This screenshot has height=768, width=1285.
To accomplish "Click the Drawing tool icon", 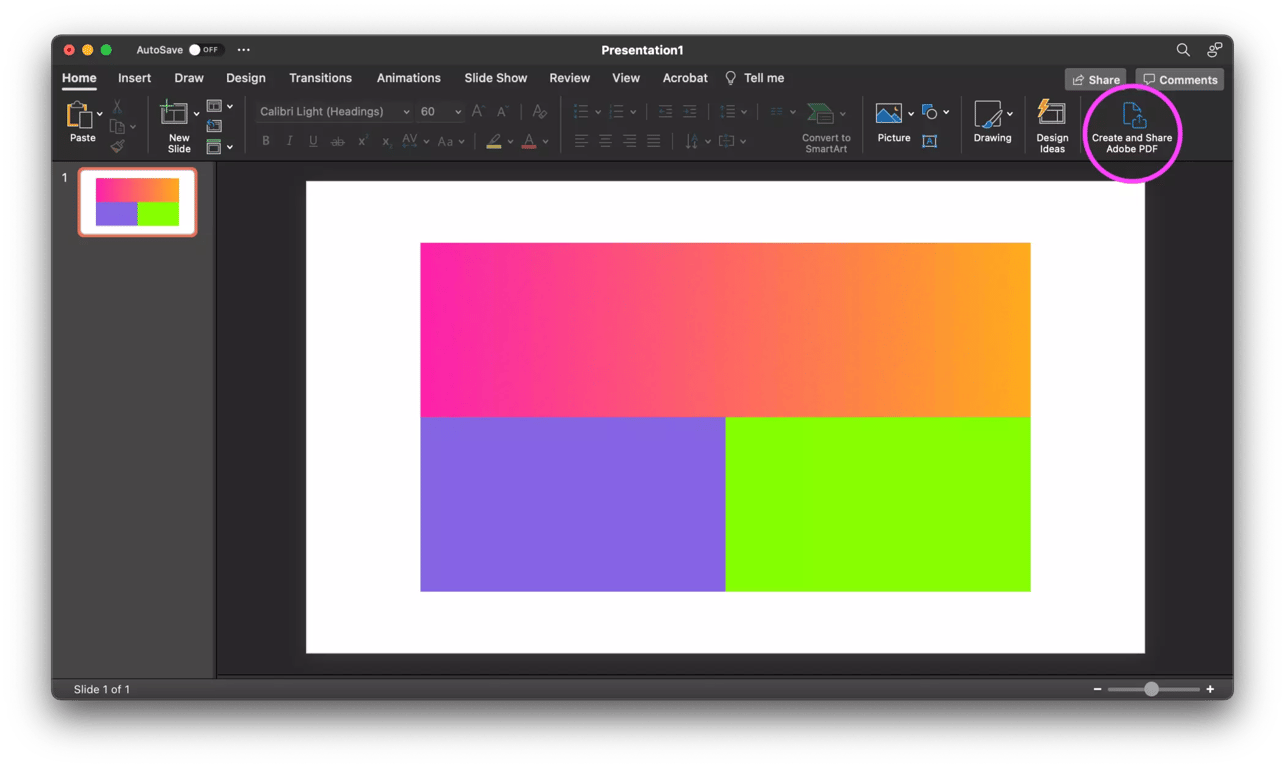I will 988,113.
